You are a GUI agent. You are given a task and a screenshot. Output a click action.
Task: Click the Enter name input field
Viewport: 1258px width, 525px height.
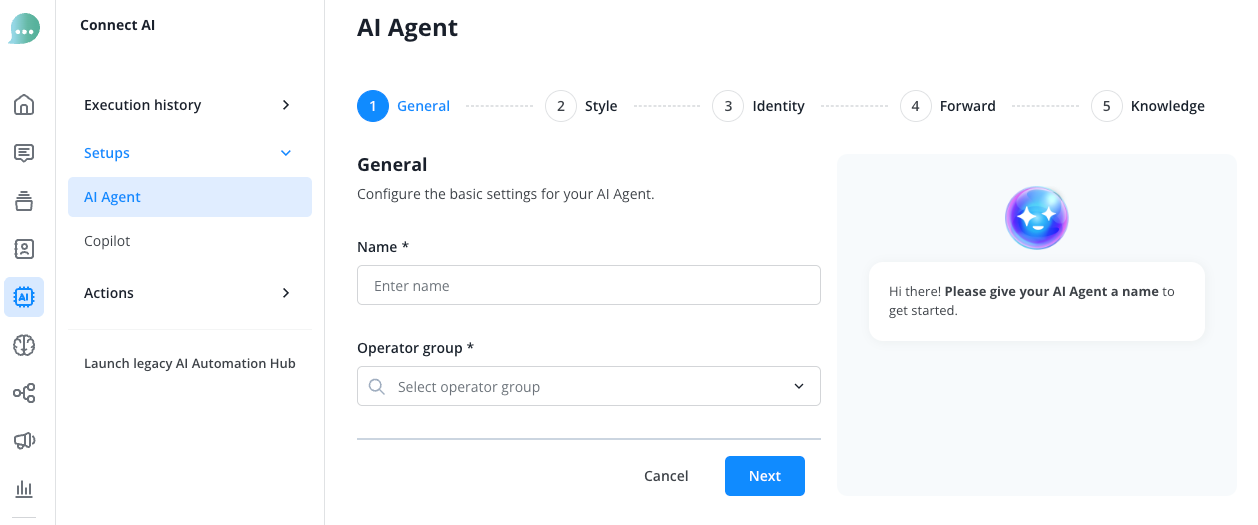click(x=588, y=286)
